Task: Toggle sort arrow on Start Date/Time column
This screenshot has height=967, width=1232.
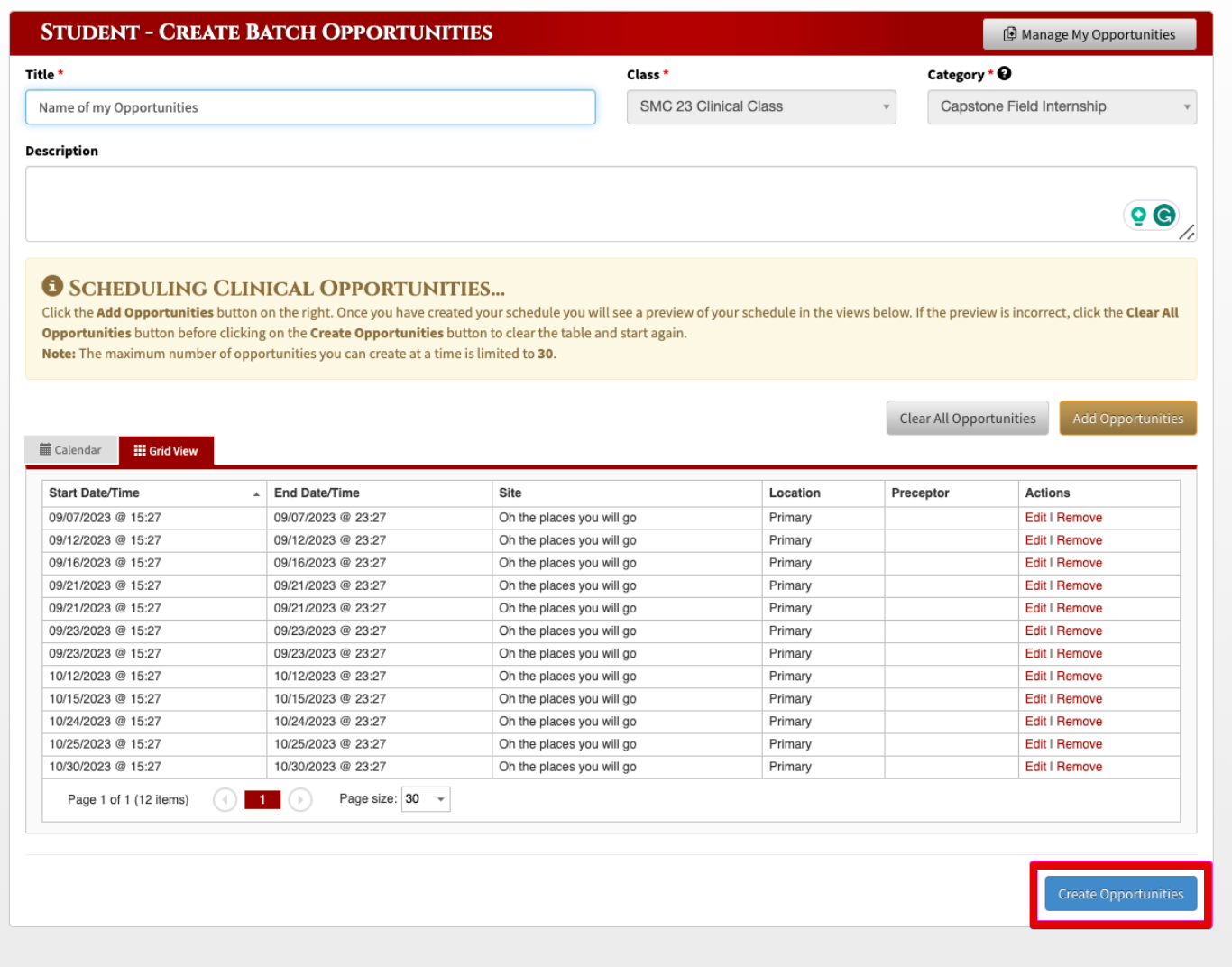Action: pos(256,494)
